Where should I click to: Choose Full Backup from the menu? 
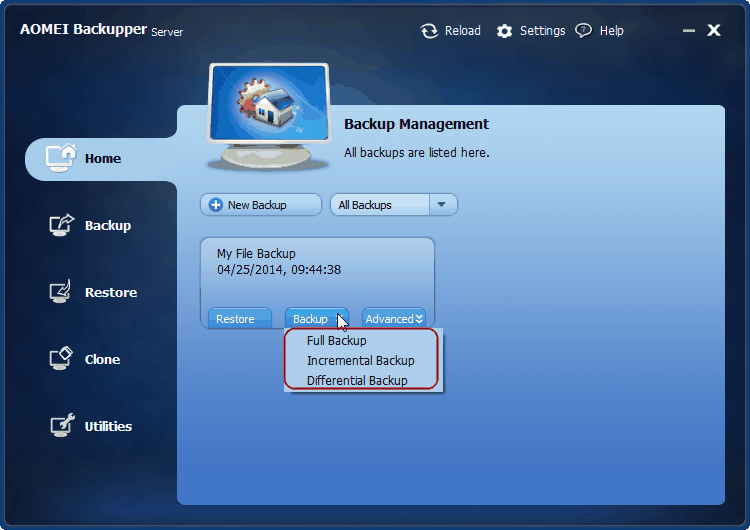[x=337, y=341]
